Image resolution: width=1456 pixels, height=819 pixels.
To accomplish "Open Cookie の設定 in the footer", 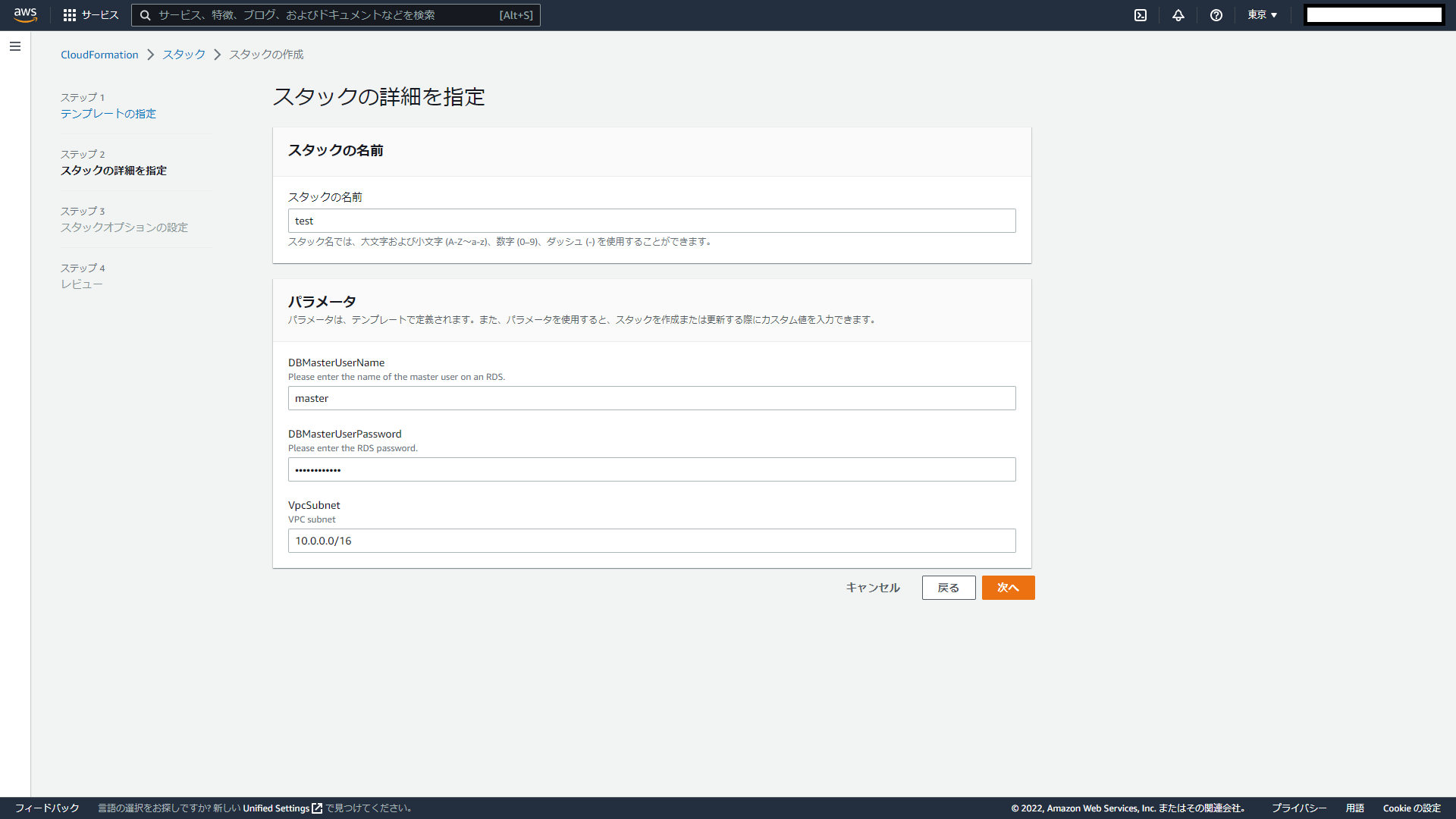I will (1411, 808).
